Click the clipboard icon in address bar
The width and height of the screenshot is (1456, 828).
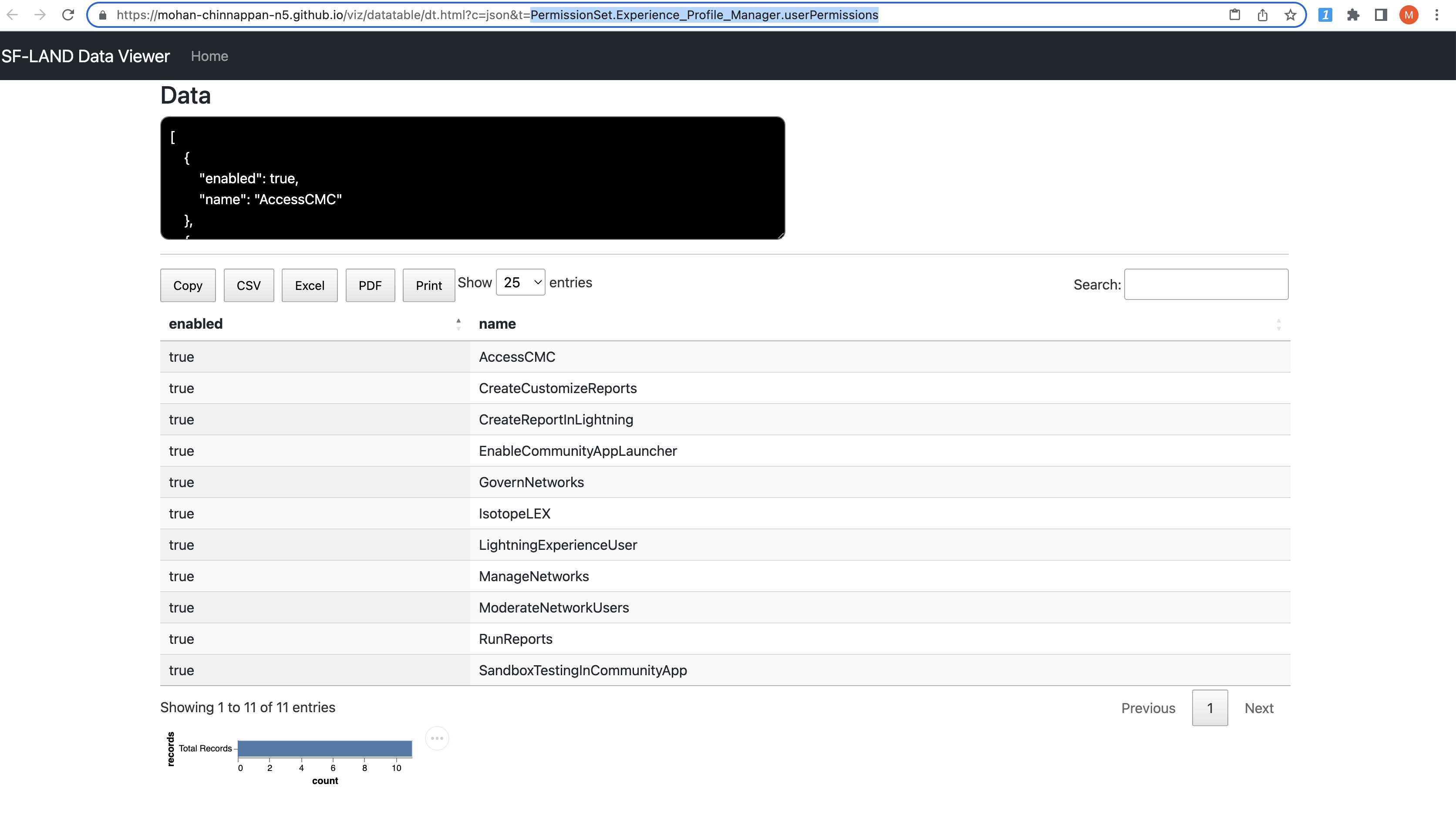click(1234, 15)
